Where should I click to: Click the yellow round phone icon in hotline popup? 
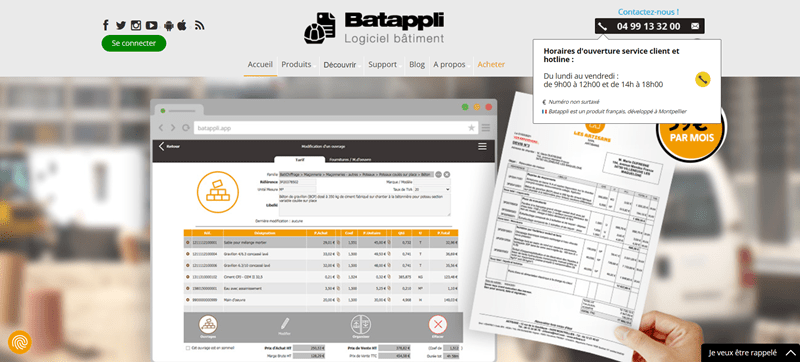coord(703,79)
